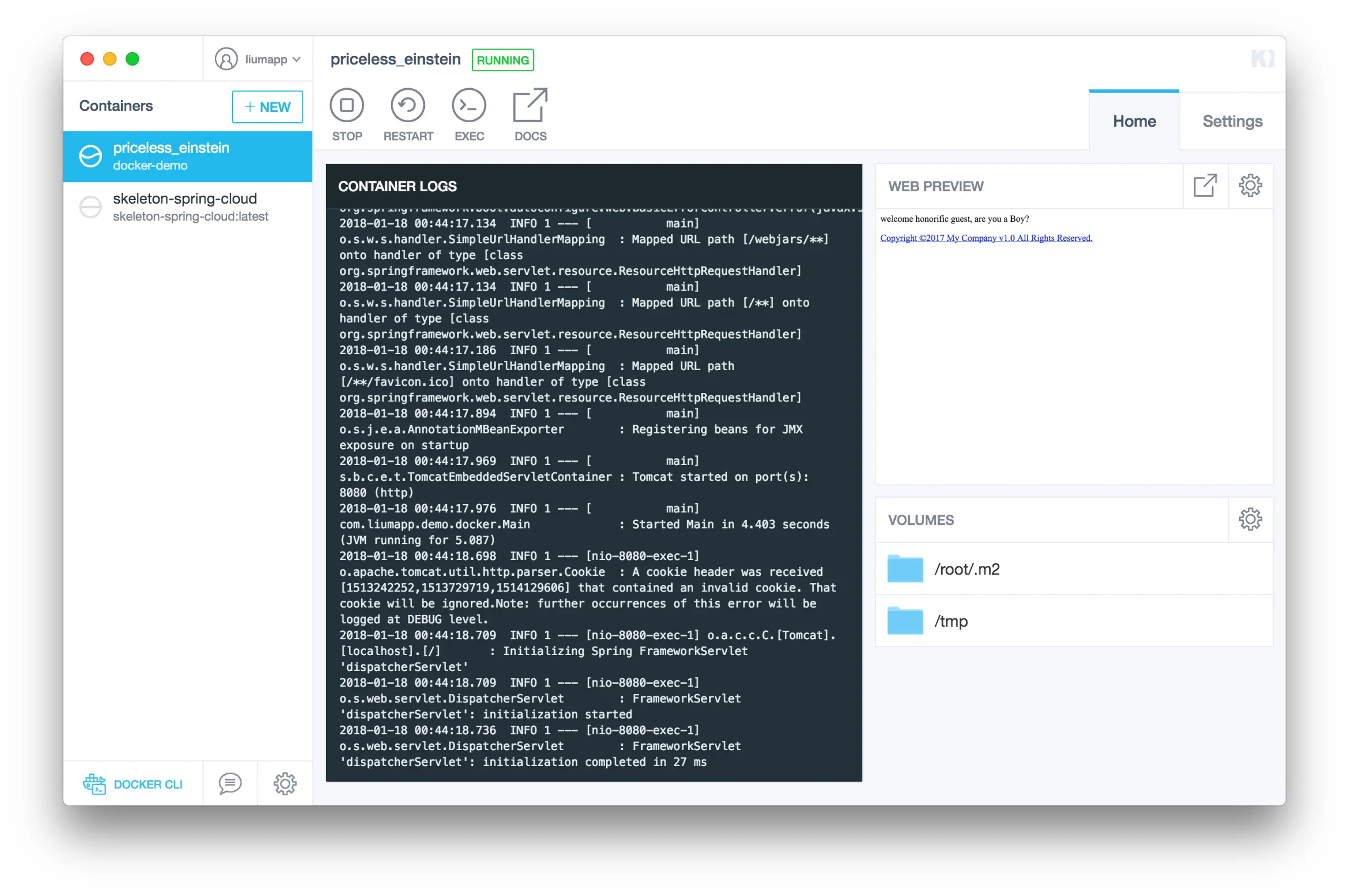Open the /tmp volume folder
The height and width of the screenshot is (896, 1349).
coord(950,621)
